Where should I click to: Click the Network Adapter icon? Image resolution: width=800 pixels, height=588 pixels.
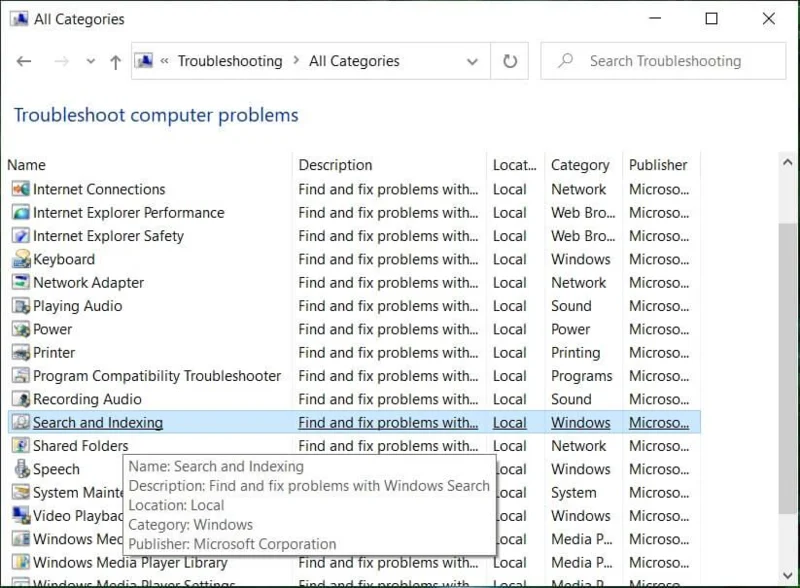click(21, 283)
